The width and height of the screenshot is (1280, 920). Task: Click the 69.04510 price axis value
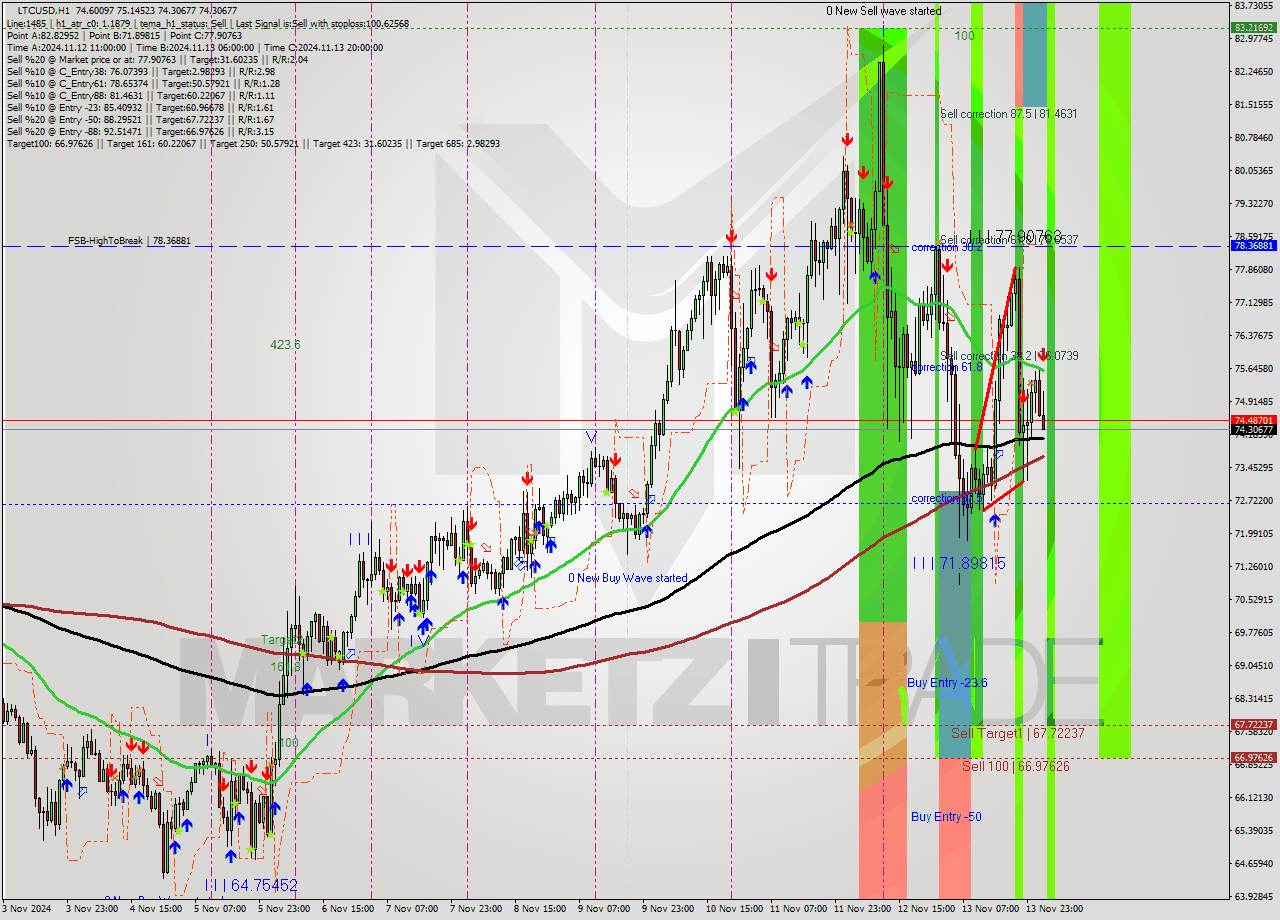(1253, 665)
